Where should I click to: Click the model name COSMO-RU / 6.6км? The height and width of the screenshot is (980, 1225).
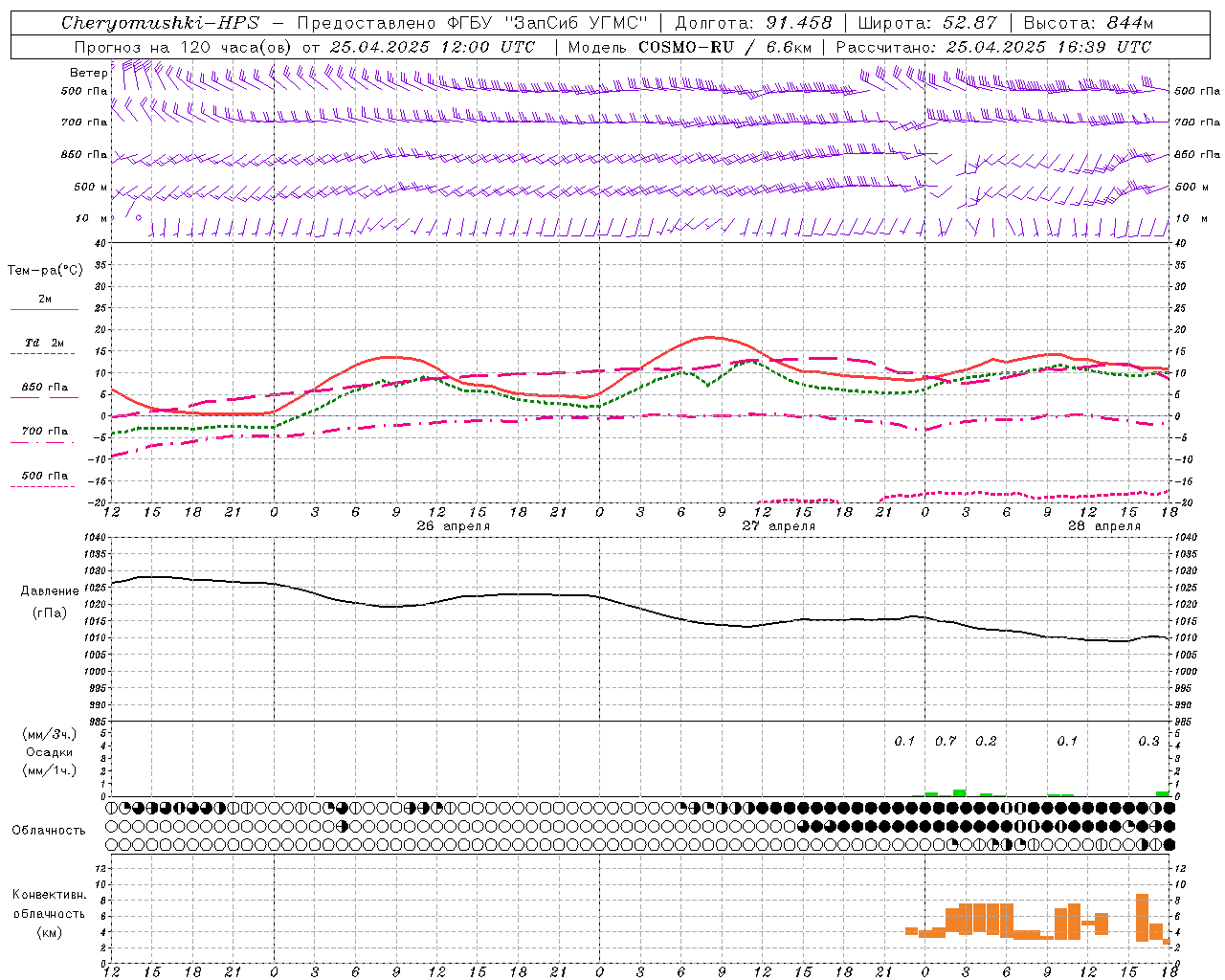[x=724, y=47]
